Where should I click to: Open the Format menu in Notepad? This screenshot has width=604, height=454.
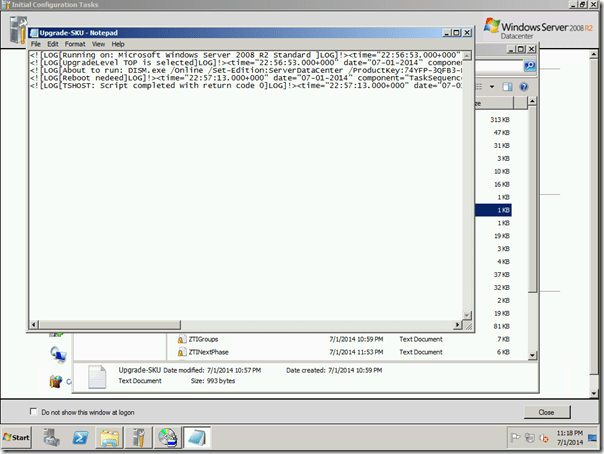tap(75, 44)
